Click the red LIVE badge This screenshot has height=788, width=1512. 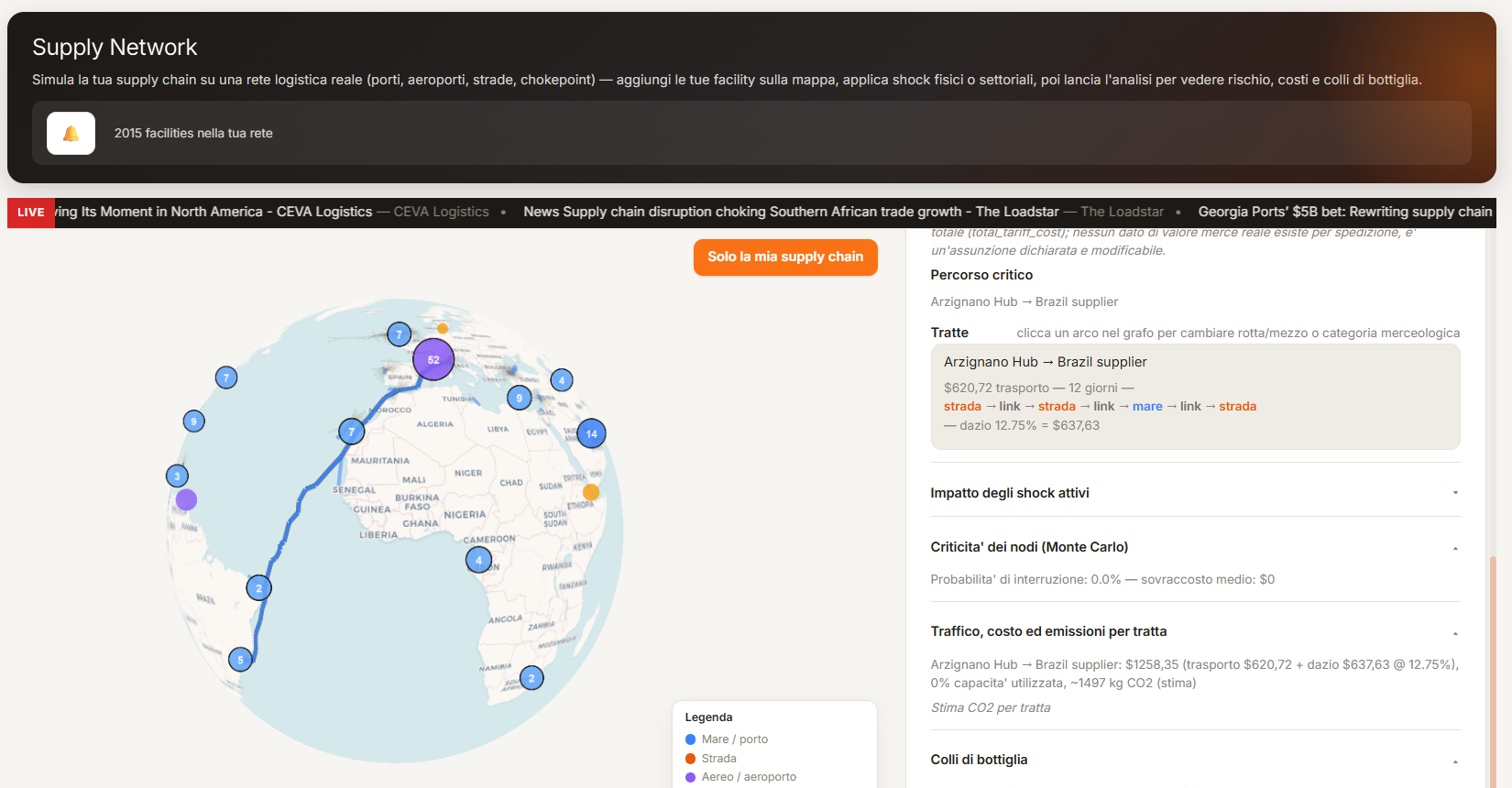coord(31,213)
